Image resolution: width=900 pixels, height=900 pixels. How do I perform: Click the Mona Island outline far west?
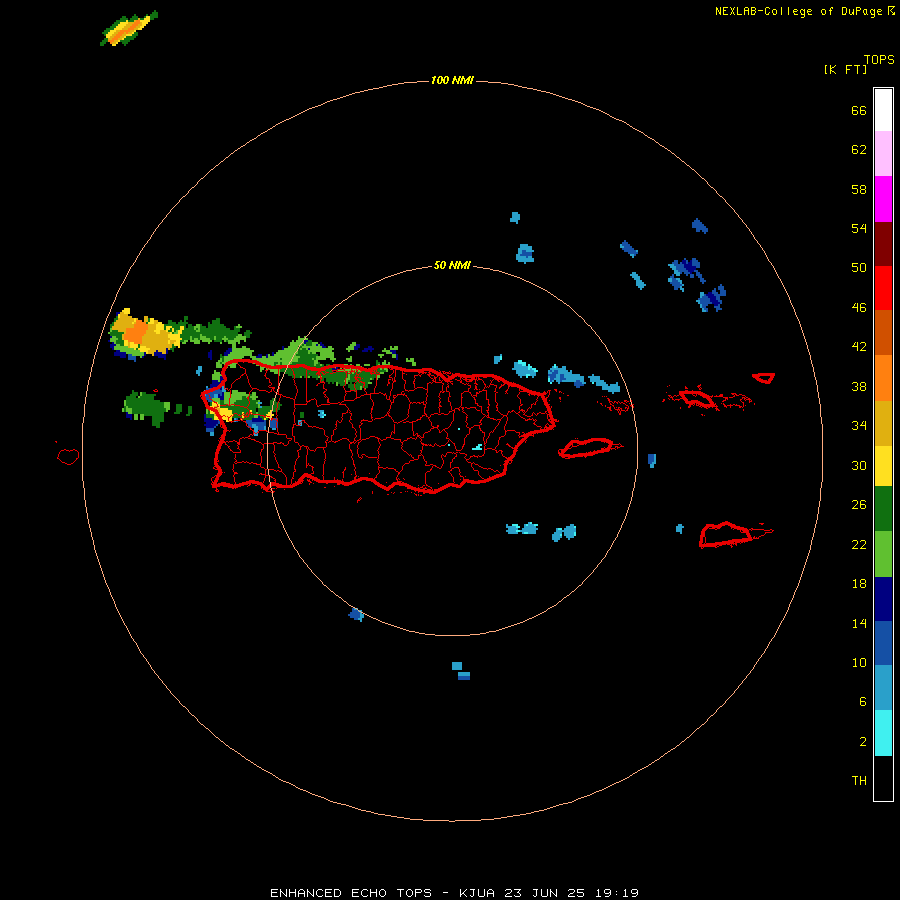coord(68,456)
